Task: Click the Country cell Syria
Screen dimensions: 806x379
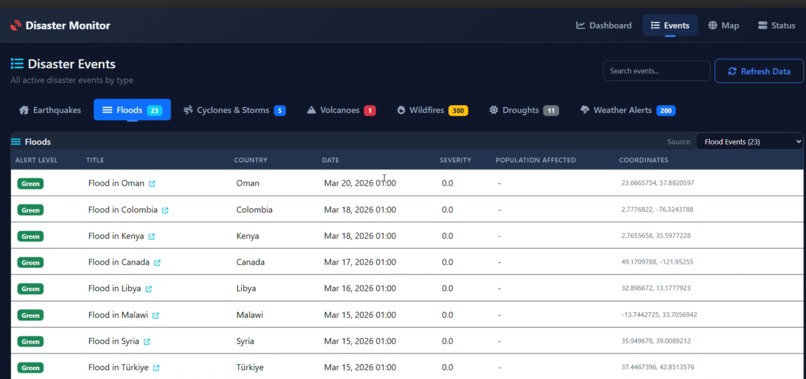Action: pos(245,341)
